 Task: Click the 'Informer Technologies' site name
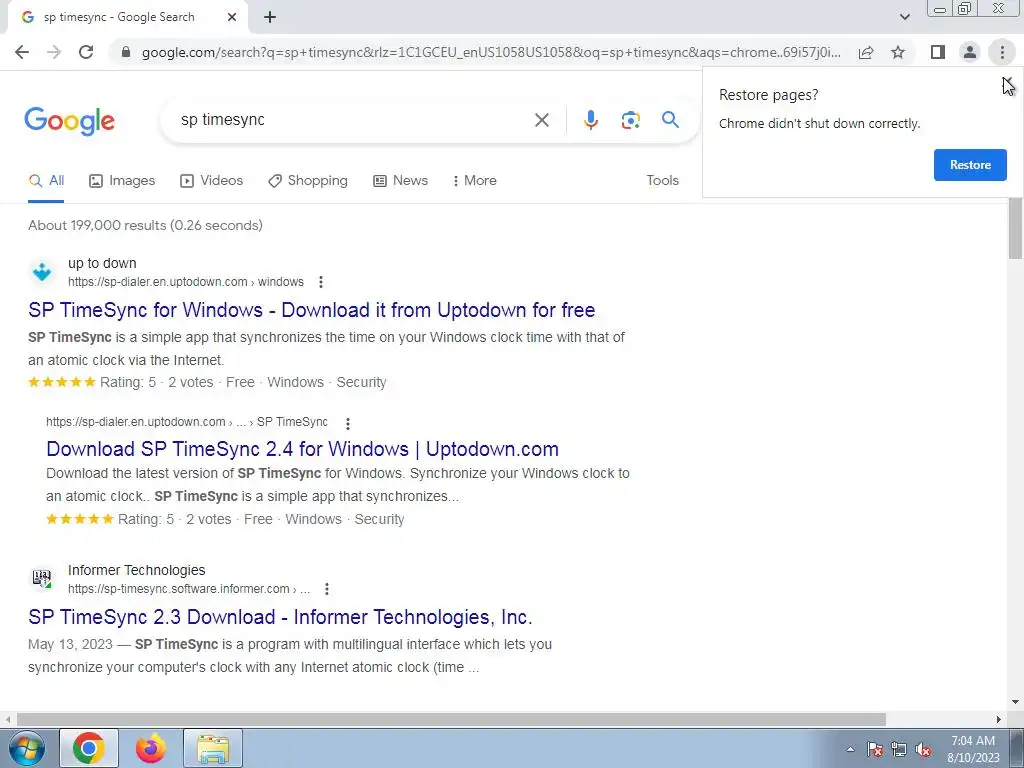(136, 570)
